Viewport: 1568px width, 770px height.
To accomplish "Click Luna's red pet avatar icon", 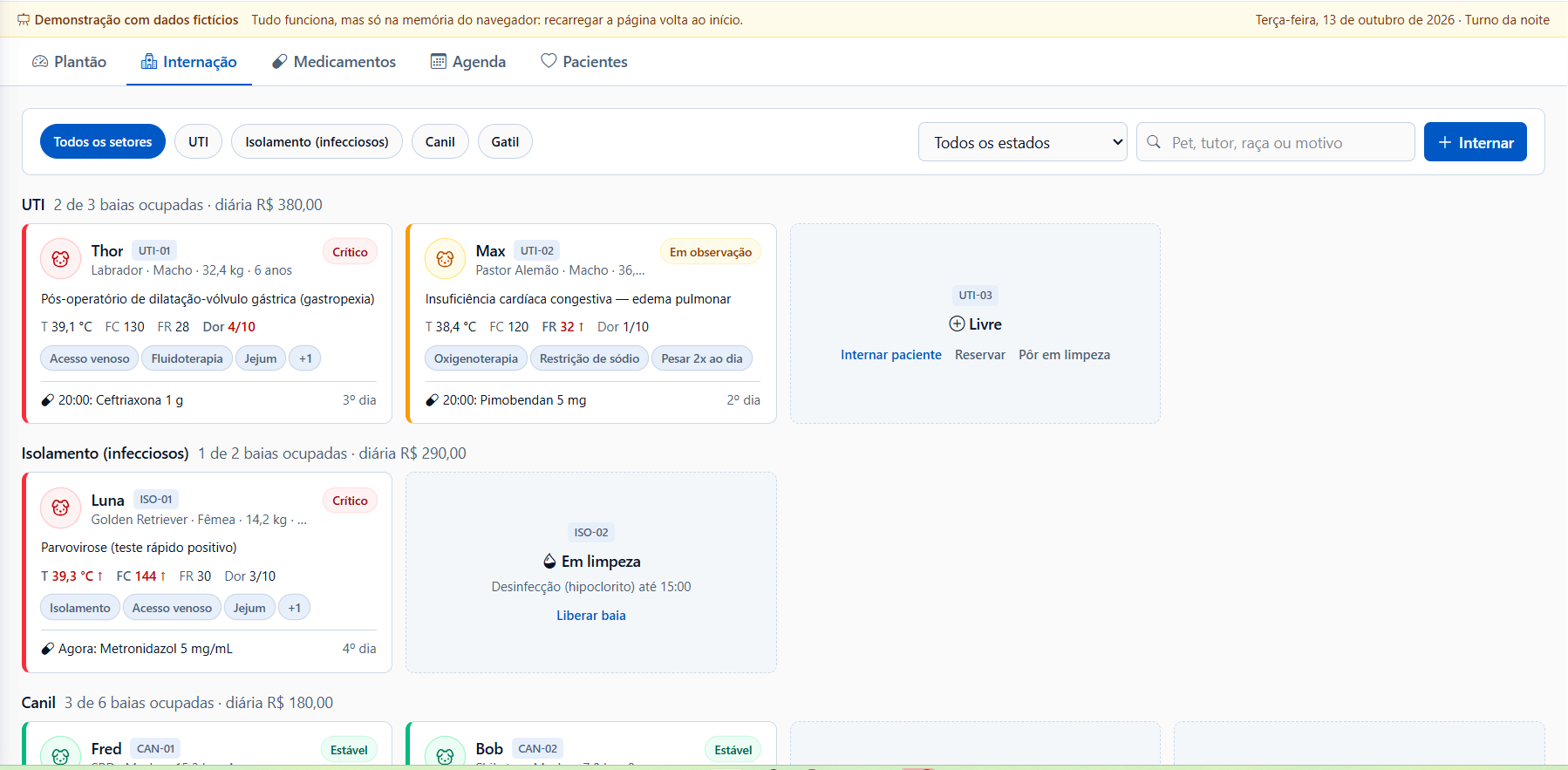I will click(x=60, y=508).
